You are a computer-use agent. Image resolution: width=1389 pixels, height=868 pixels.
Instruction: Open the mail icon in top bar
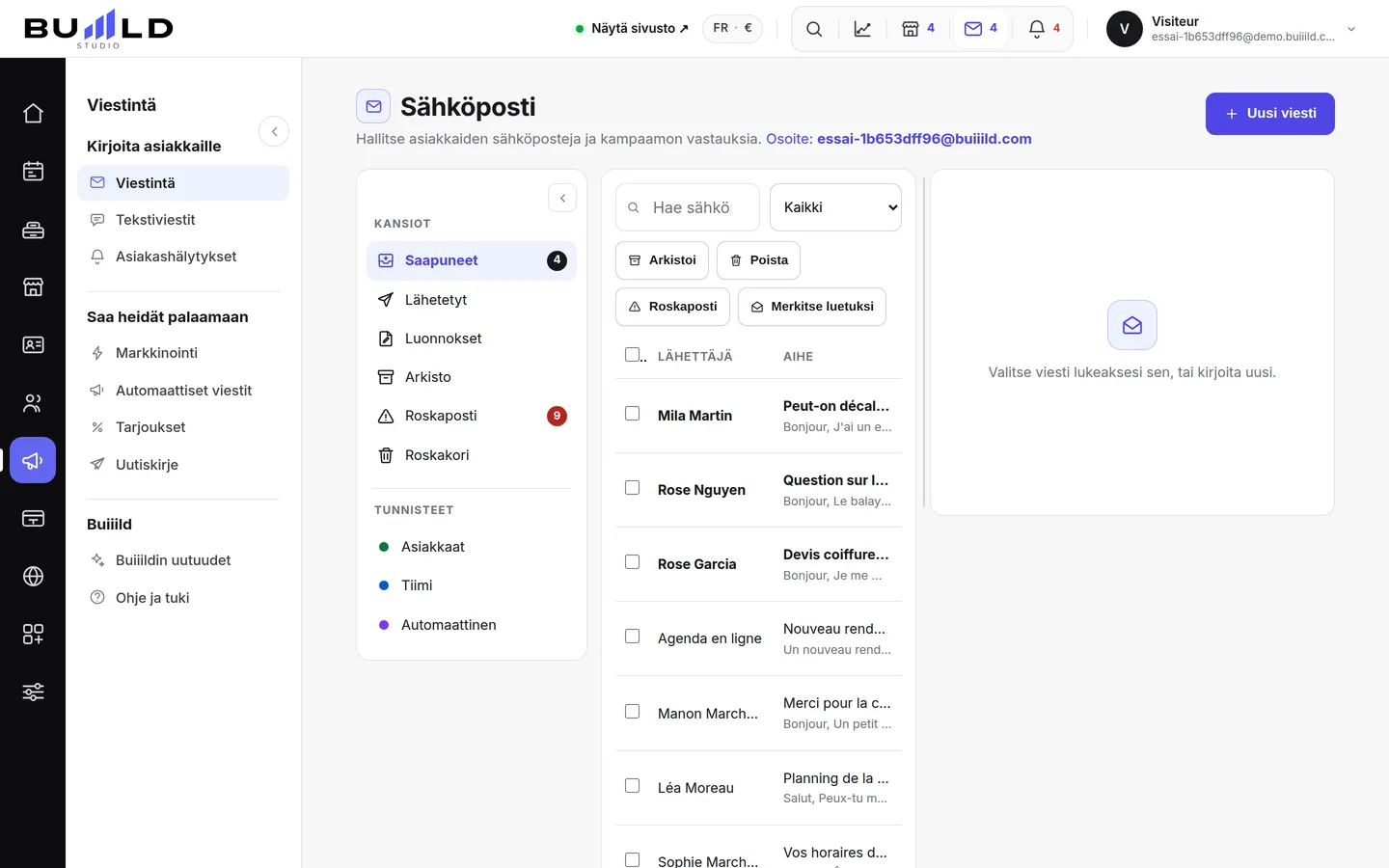[981, 29]
